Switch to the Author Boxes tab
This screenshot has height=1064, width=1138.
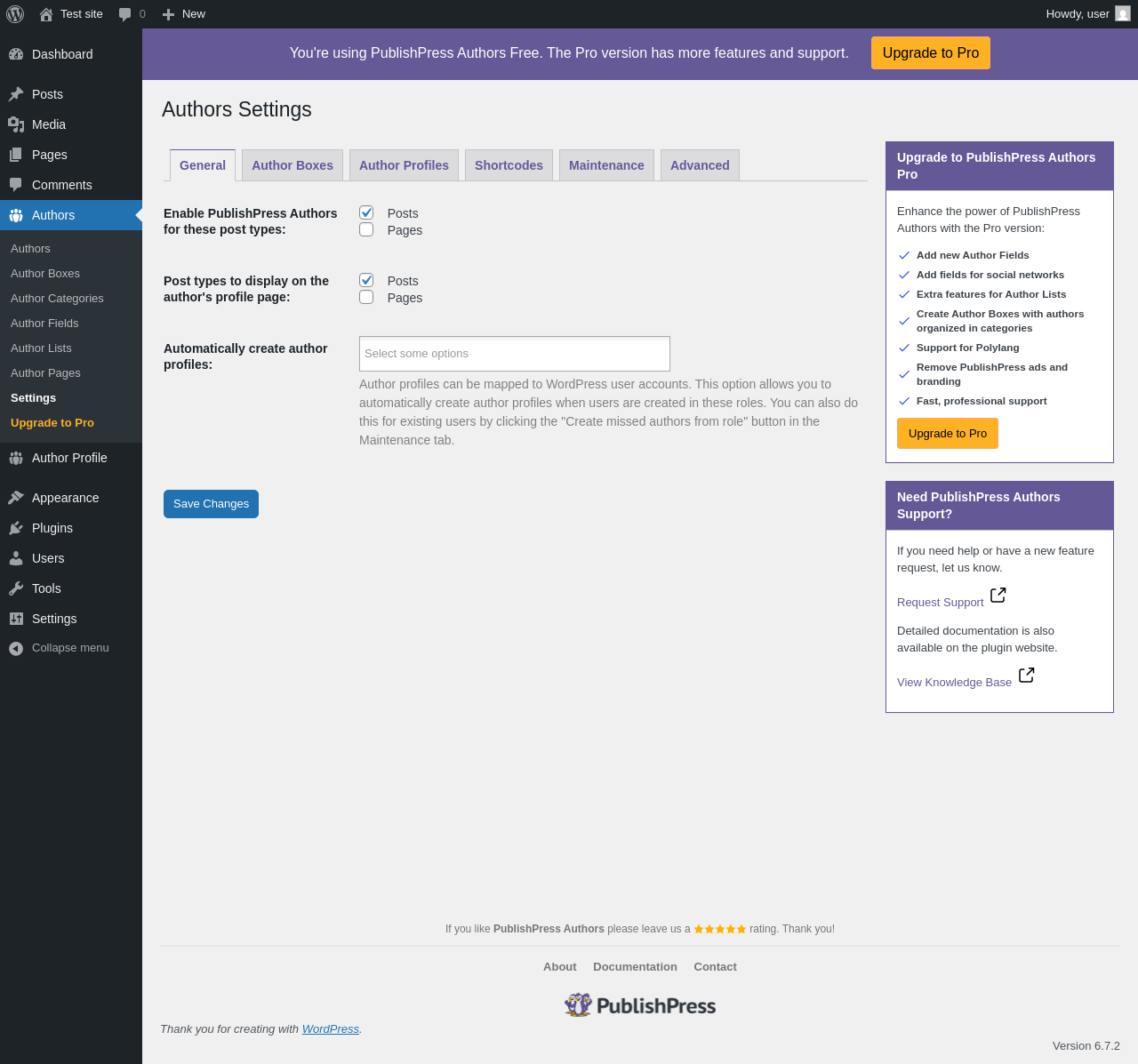tap(293, 165)
